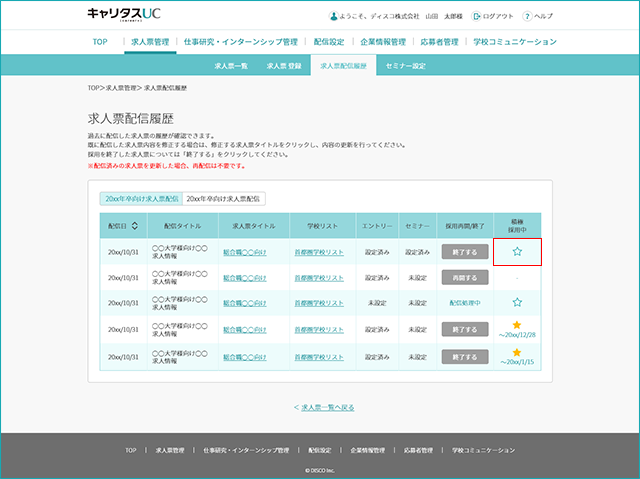Click the キャリタスUC logo

point(124,14)
